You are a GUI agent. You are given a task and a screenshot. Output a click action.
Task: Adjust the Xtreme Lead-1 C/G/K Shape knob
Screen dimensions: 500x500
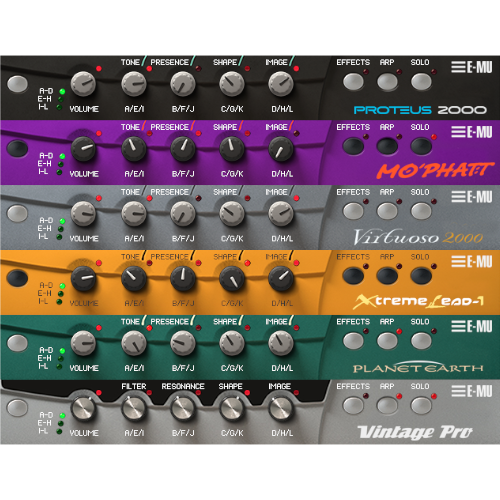[x=232, y=278]
